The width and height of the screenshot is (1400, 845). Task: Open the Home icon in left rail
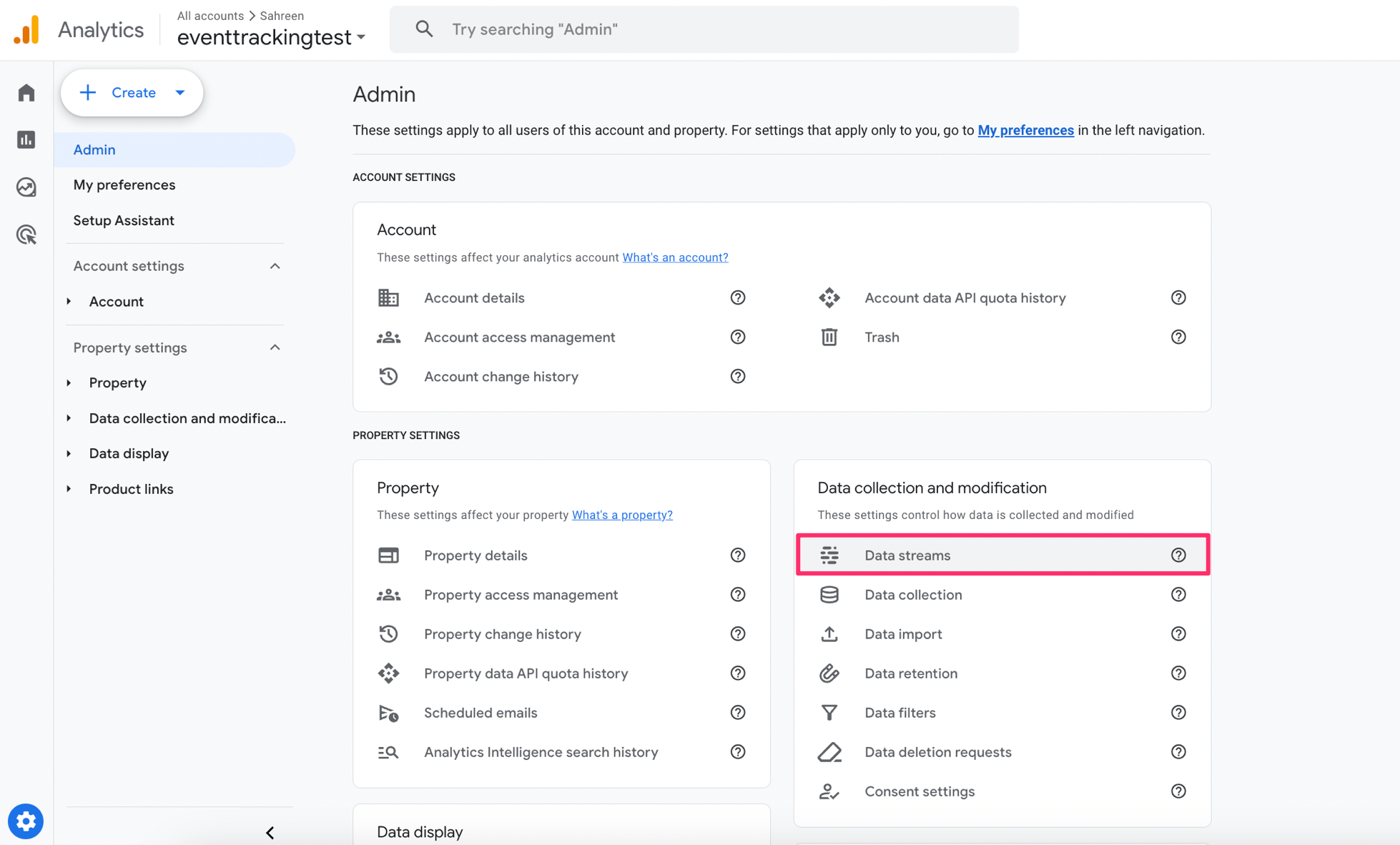(x=26, y=92)
